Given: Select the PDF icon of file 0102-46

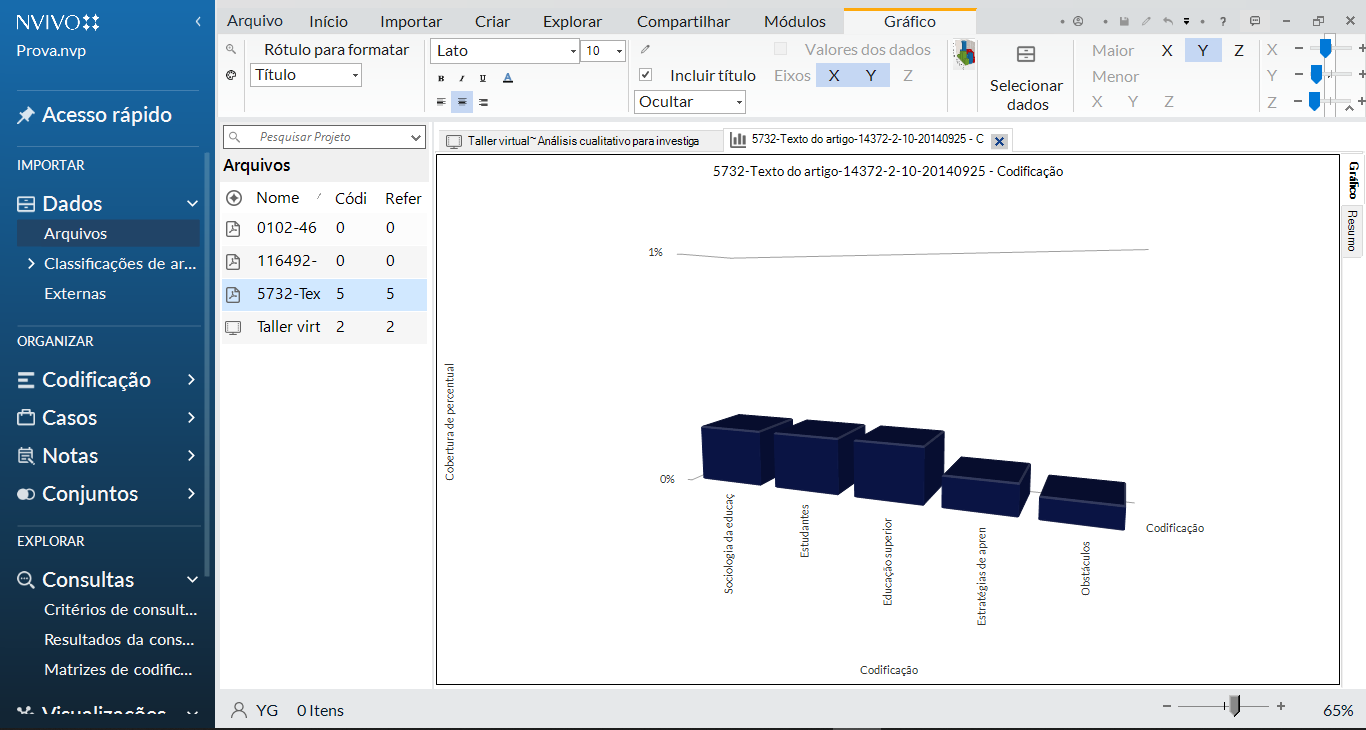Looking at the screenshot, I should (233, 228).
